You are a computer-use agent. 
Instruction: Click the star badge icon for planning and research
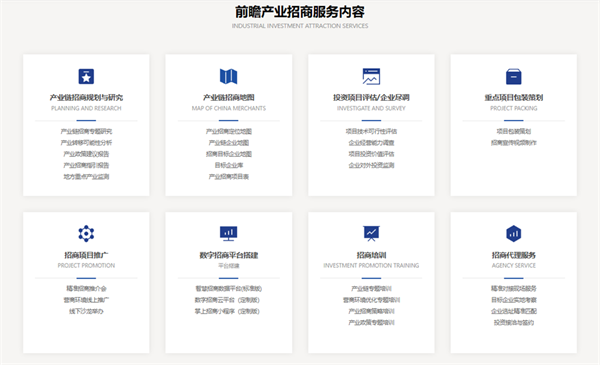[86, 77]
